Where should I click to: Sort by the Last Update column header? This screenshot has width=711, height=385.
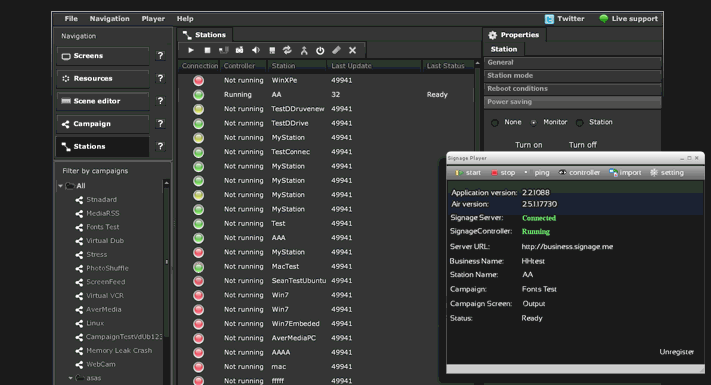pyautogui.click(x=375, y=66)
